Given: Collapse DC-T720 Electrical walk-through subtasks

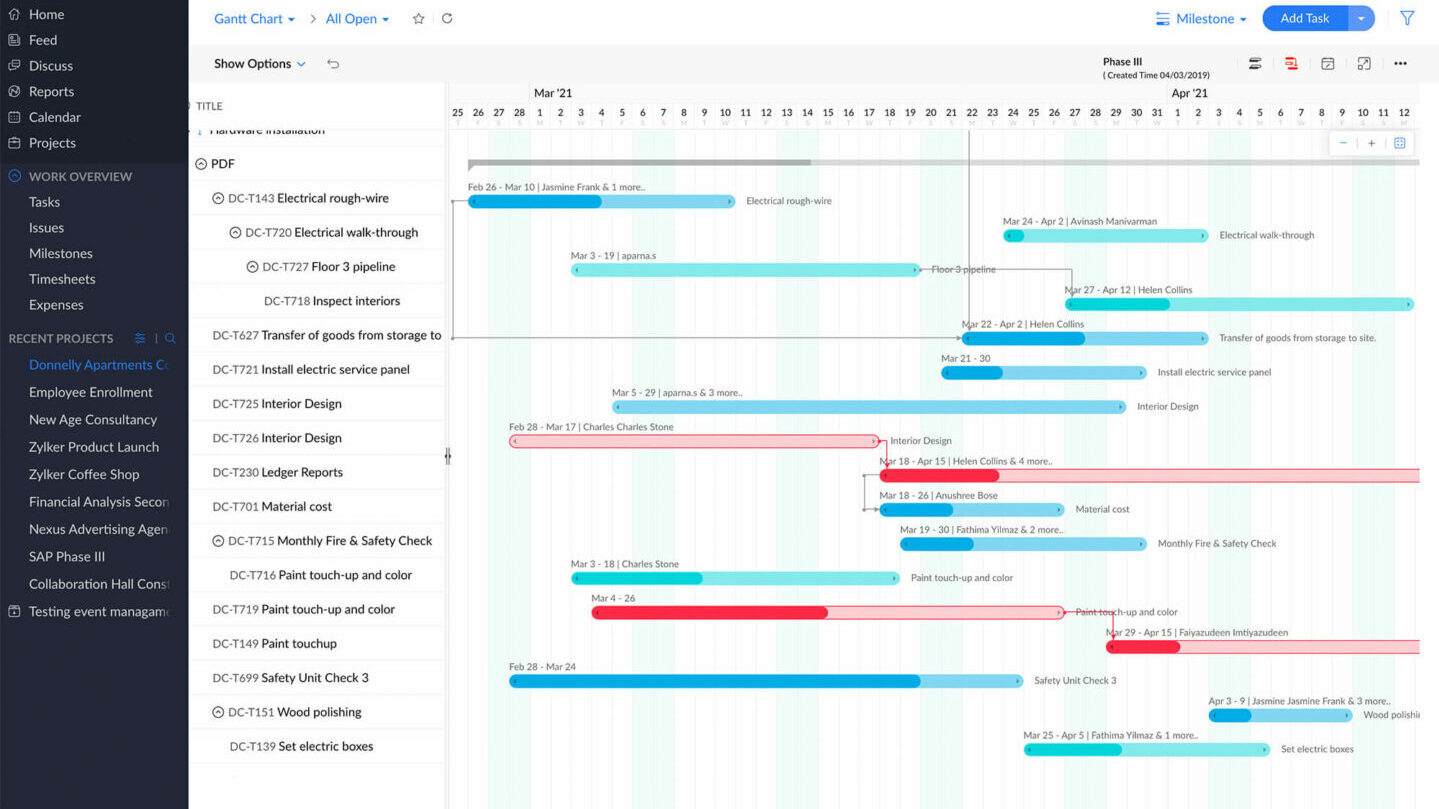Looking at the screenshot, I should click(x=235, y=233).
